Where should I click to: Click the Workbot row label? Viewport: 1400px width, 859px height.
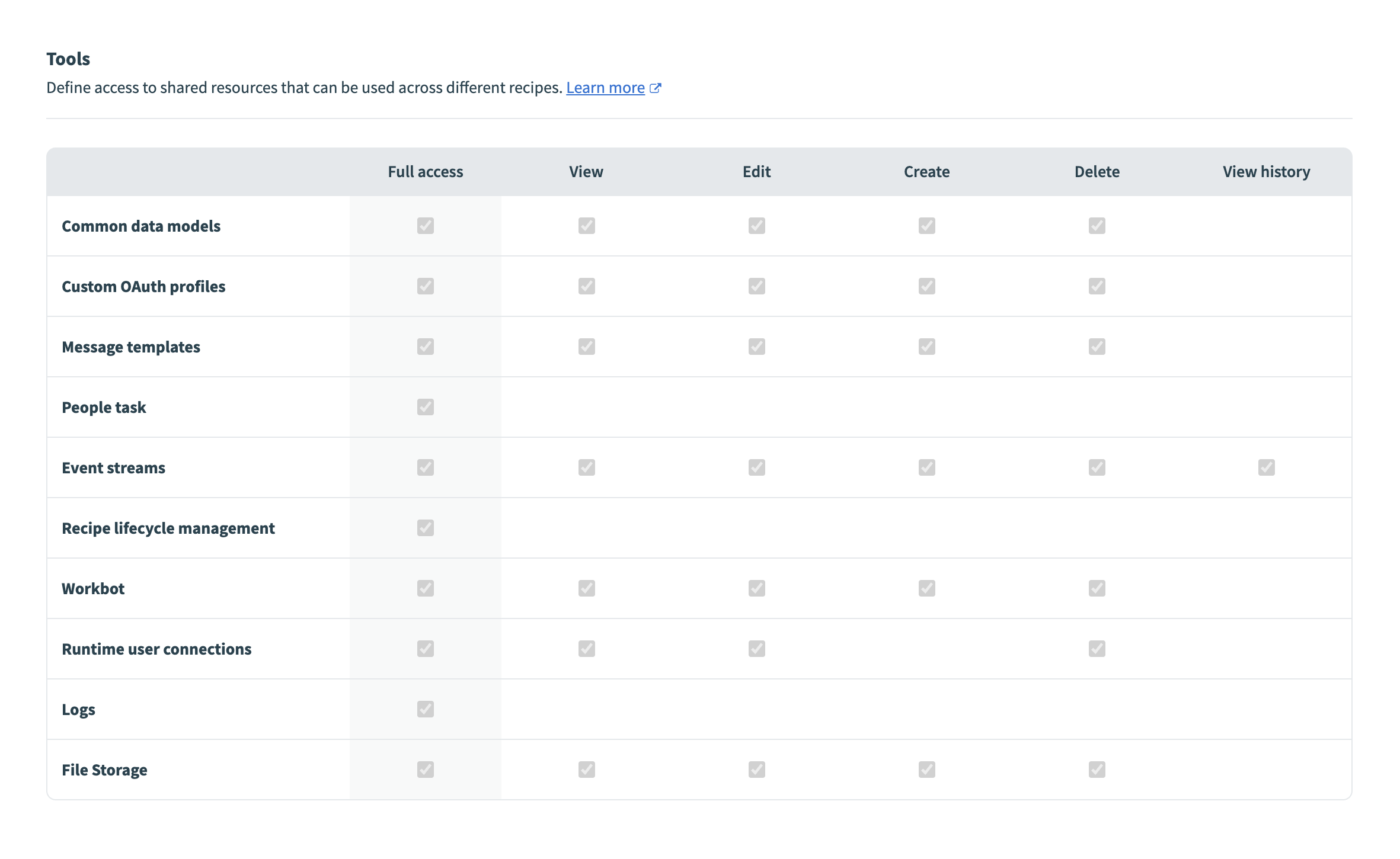[x=93, y=588]
